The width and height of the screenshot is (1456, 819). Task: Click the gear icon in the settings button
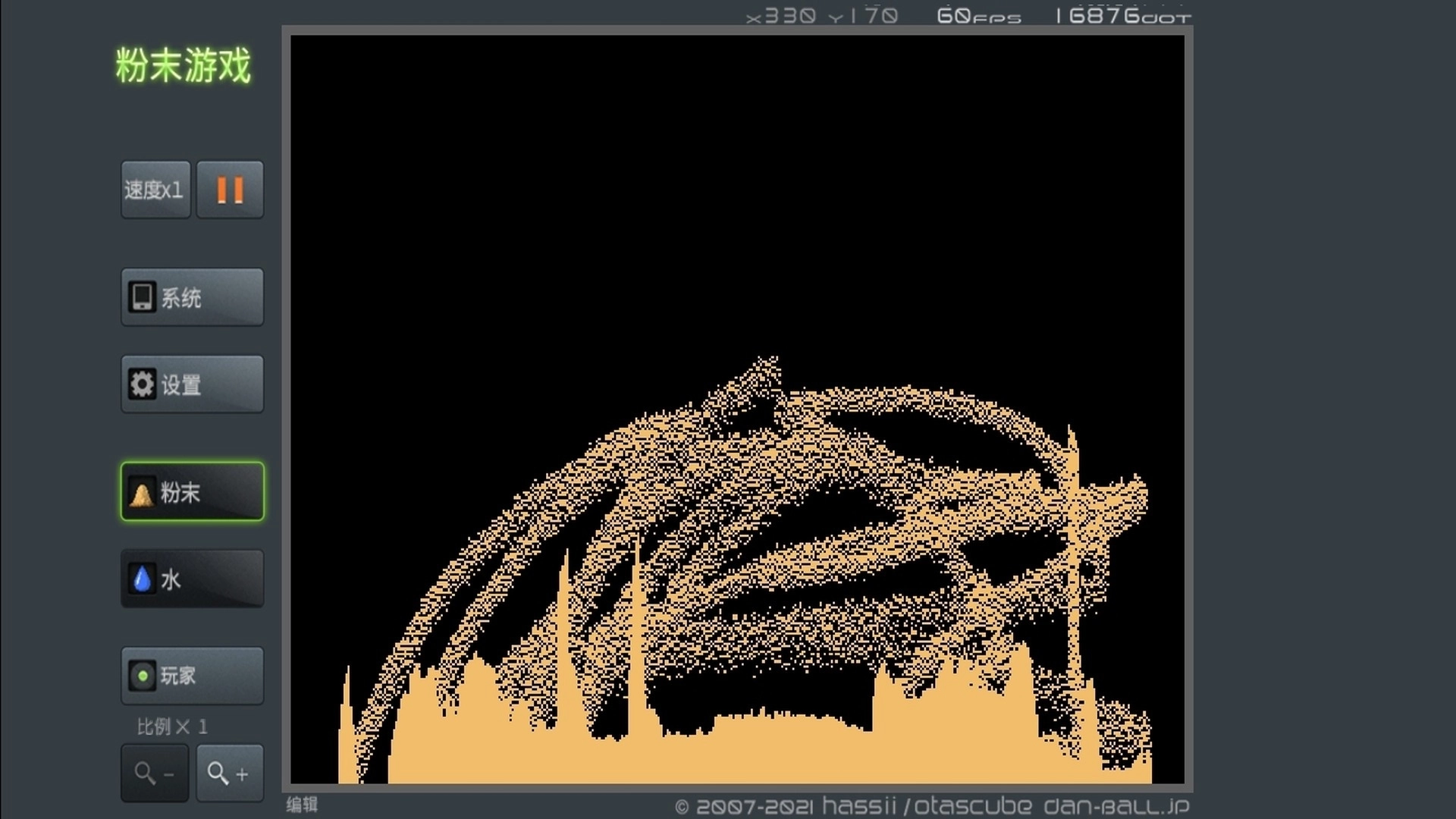[142, 384]
